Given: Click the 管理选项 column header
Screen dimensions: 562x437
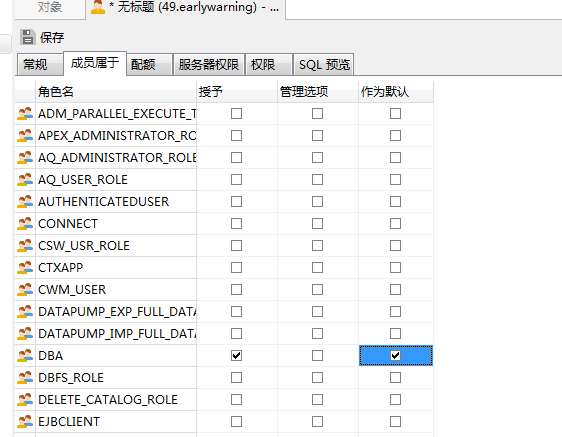Looking at the screenshot, I should point(318,92).
